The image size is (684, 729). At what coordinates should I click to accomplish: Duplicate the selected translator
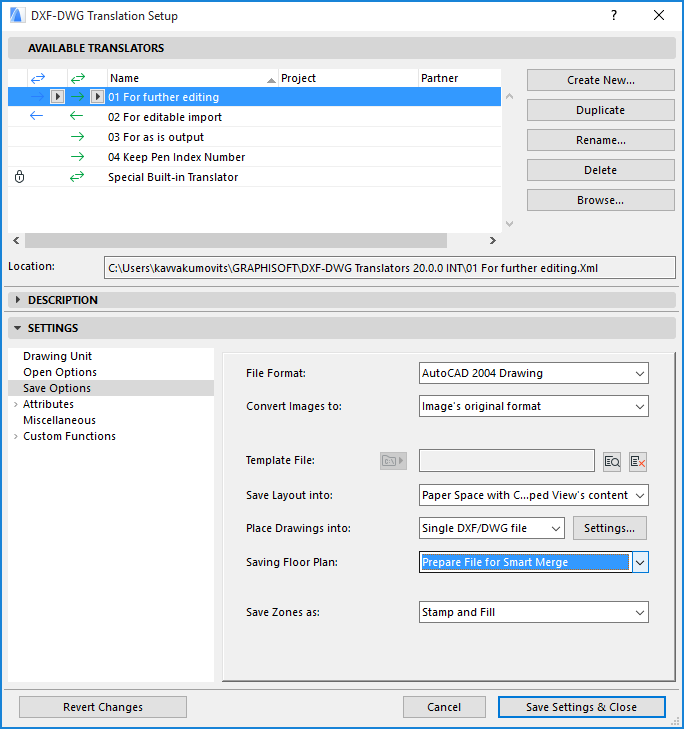click(x=600, y=110)
